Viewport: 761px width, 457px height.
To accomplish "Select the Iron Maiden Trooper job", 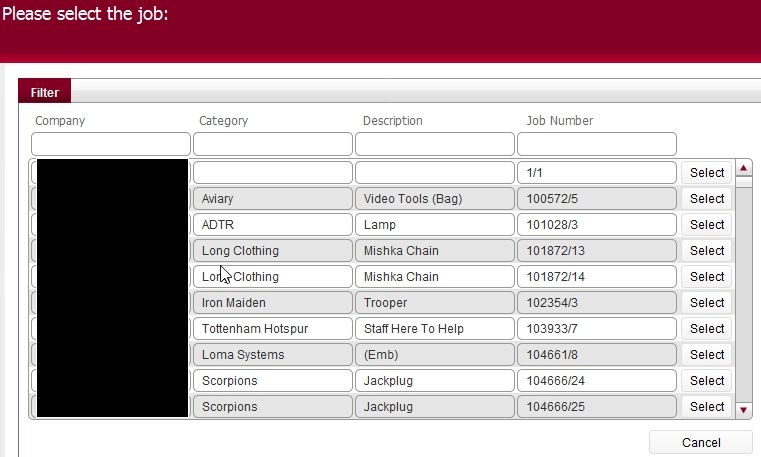I will tap(706, 303).
